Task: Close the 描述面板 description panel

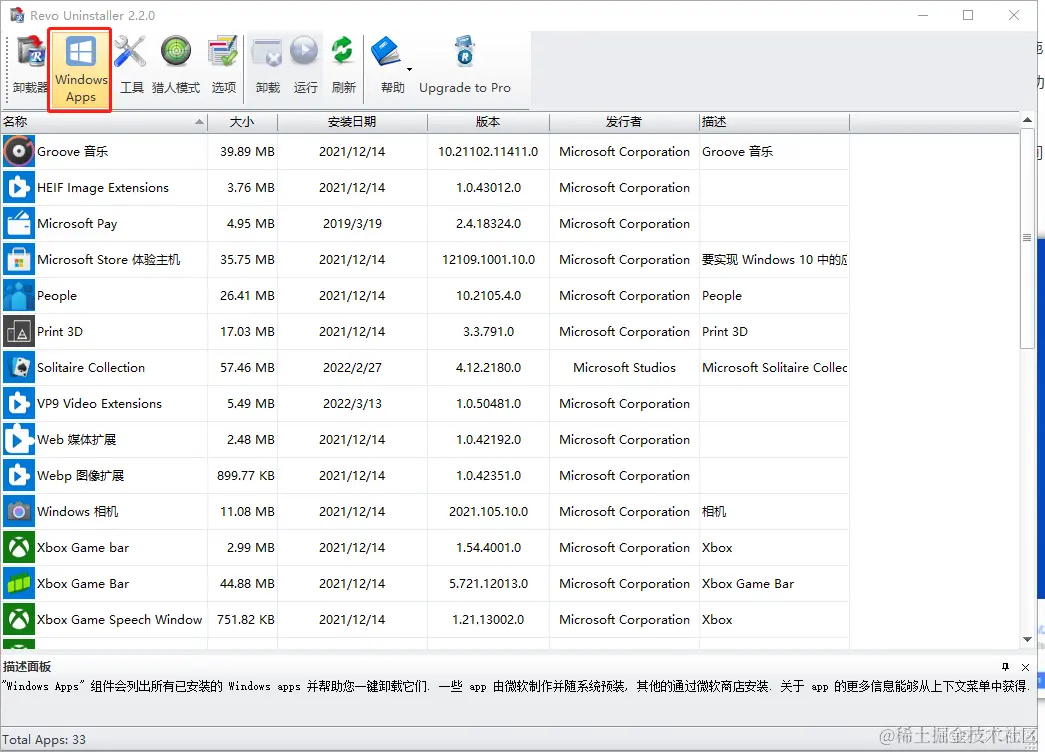Action: (x=1026, y=667)
